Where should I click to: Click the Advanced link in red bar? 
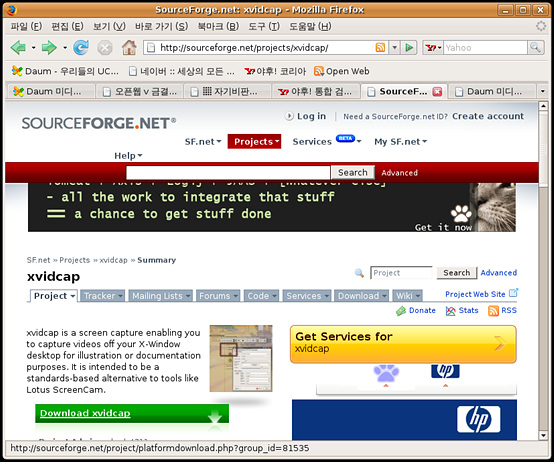pyautogui.click(x=399, y=173)
